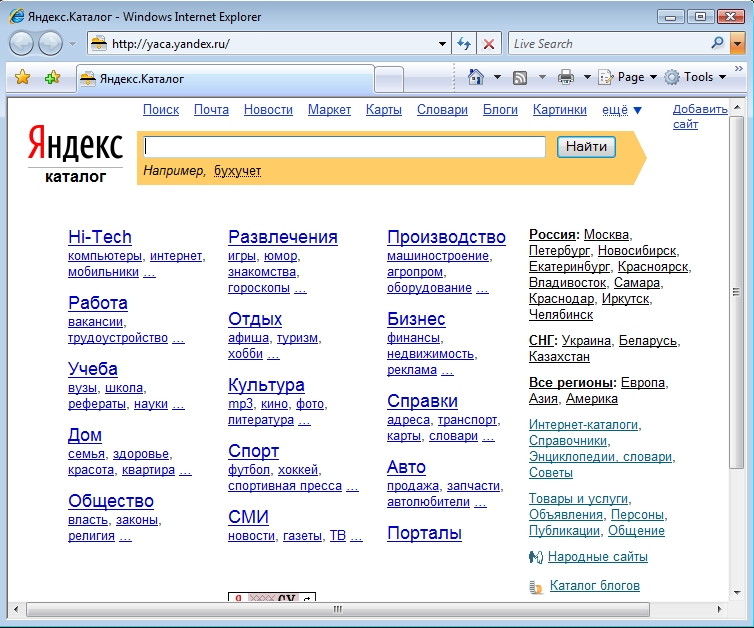Open feeds dropdown arrow
The height and width of the screenshot is (628, 754).
(x=542, y=77)
